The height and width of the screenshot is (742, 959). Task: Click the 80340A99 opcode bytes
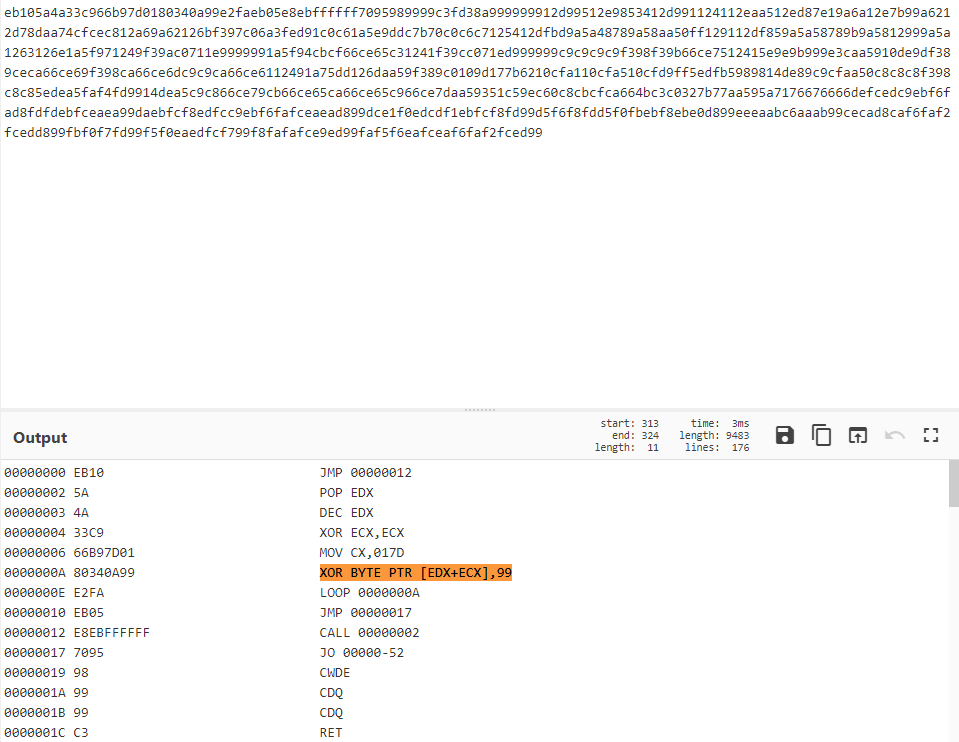click(104, 573)
